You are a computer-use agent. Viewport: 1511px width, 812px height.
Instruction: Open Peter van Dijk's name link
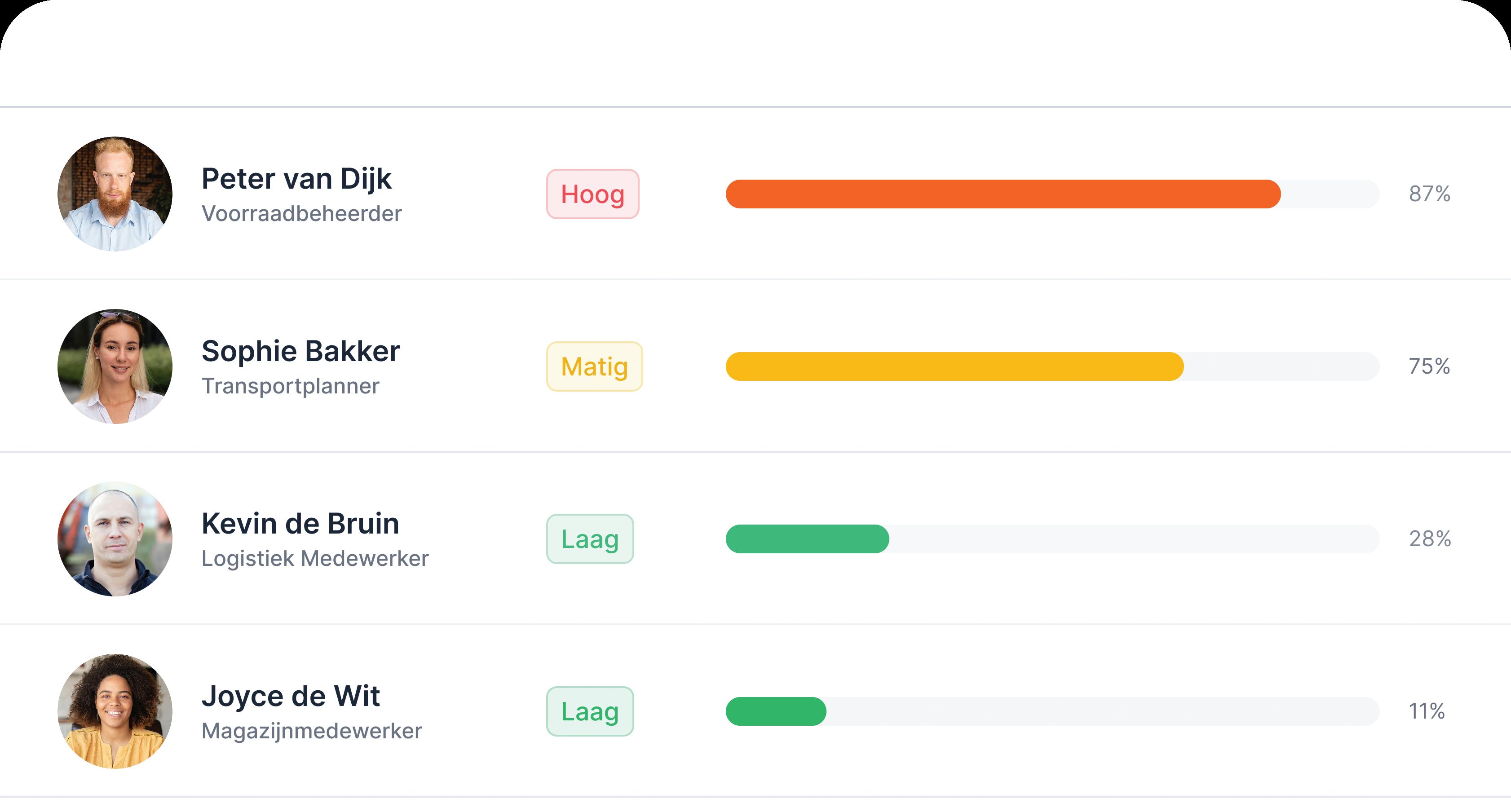296,179
